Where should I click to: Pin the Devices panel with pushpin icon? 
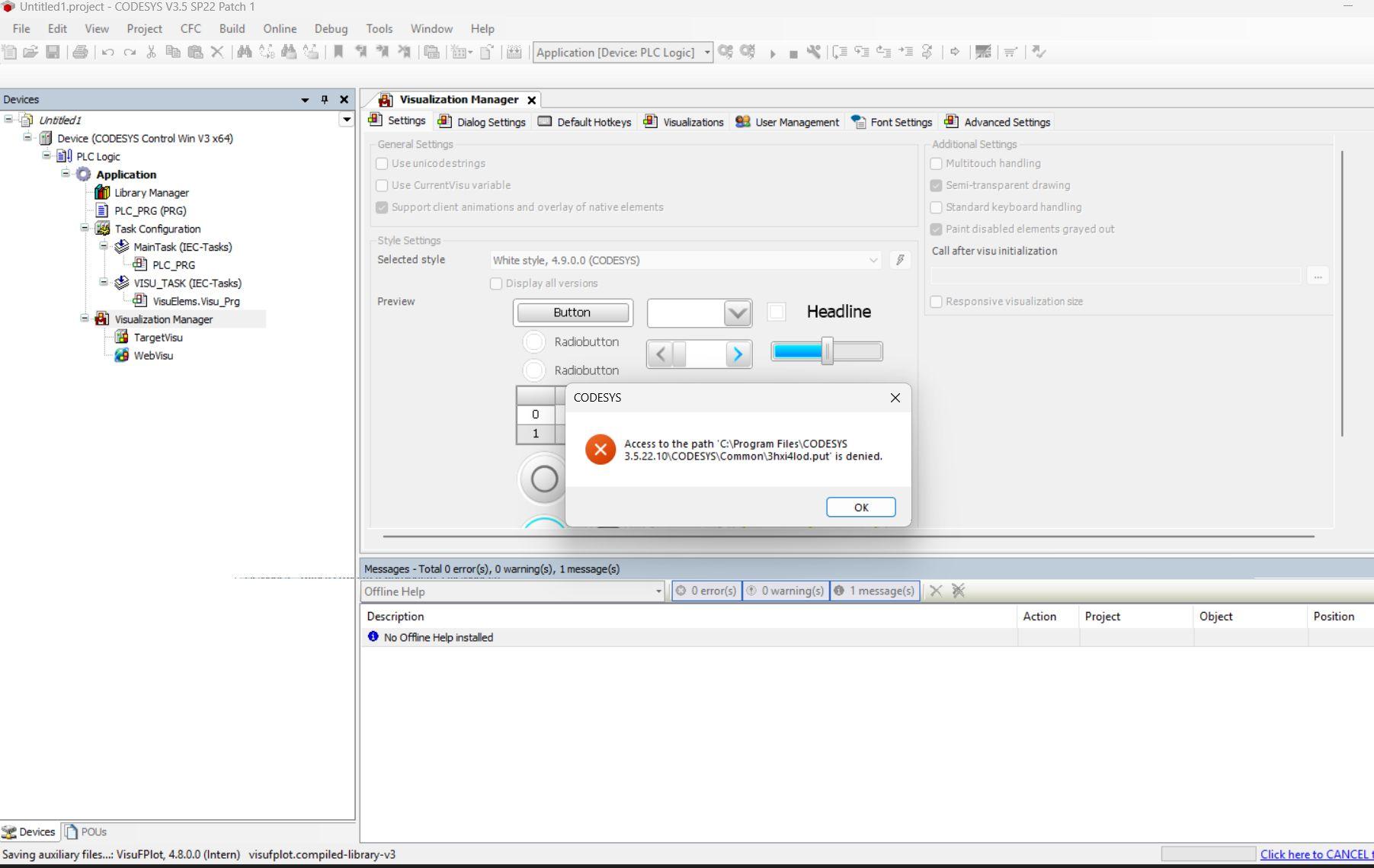(x=325, y=100)
